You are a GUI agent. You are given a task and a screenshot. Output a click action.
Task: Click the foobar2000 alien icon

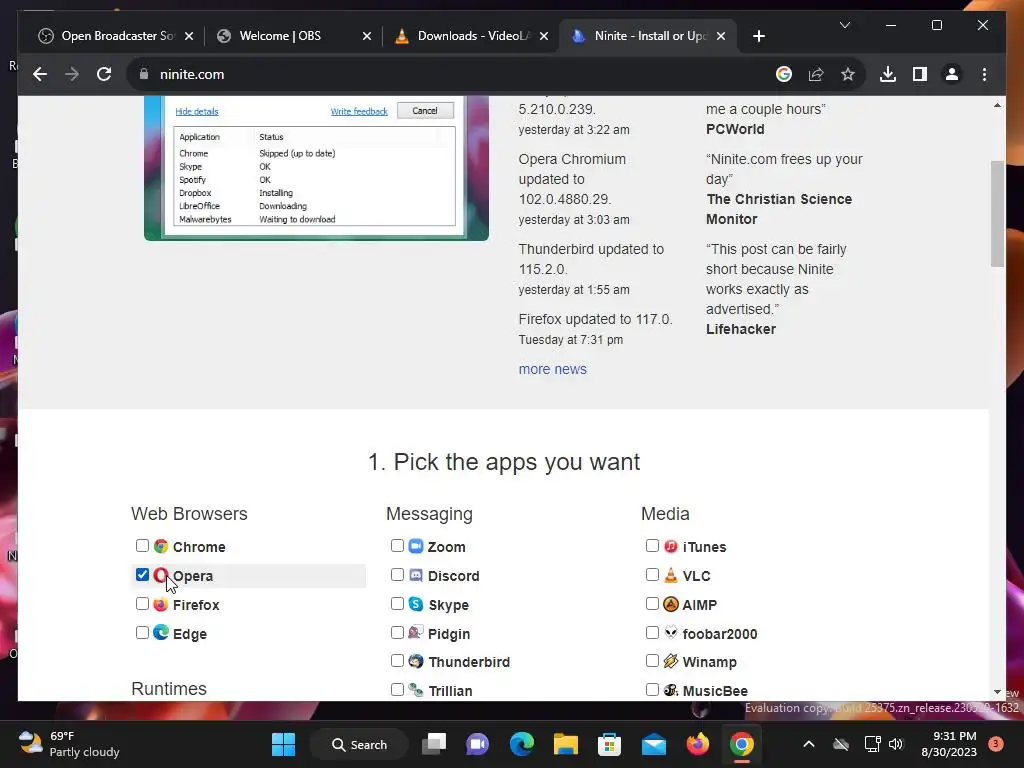pyautogui.click(x=671, y=633)
